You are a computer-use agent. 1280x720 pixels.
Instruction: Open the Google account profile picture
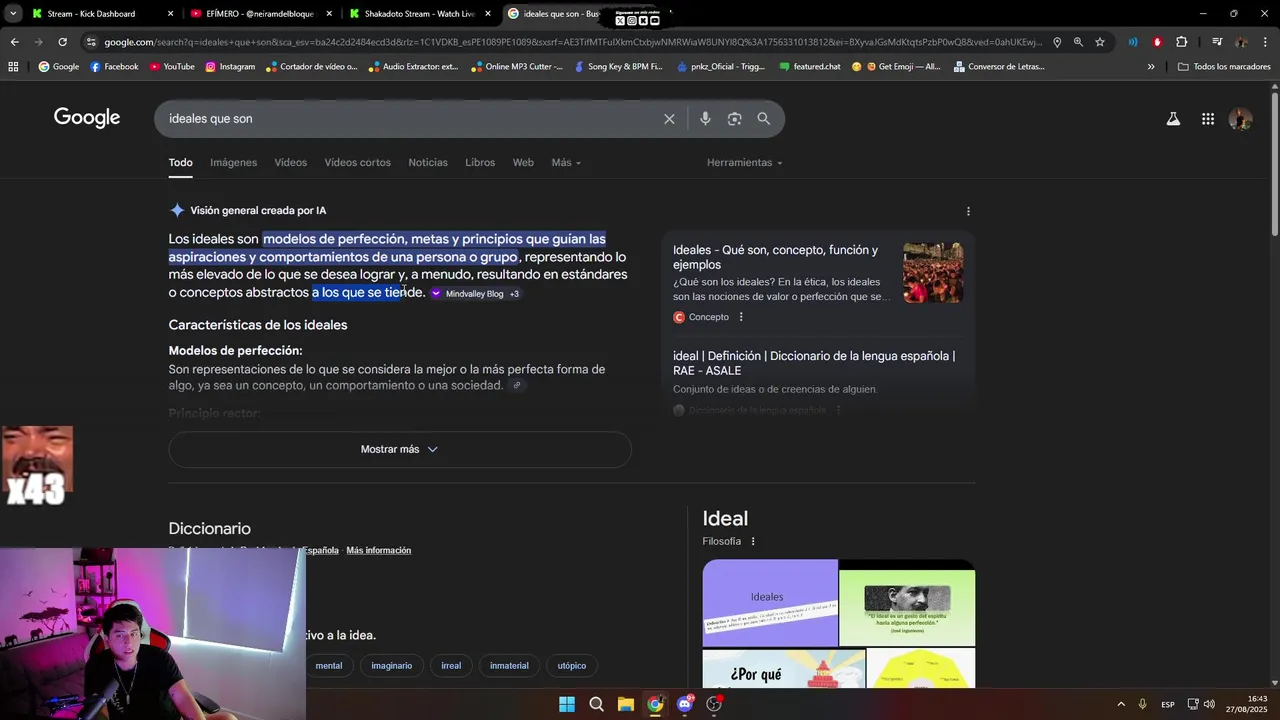[1240, 119]
